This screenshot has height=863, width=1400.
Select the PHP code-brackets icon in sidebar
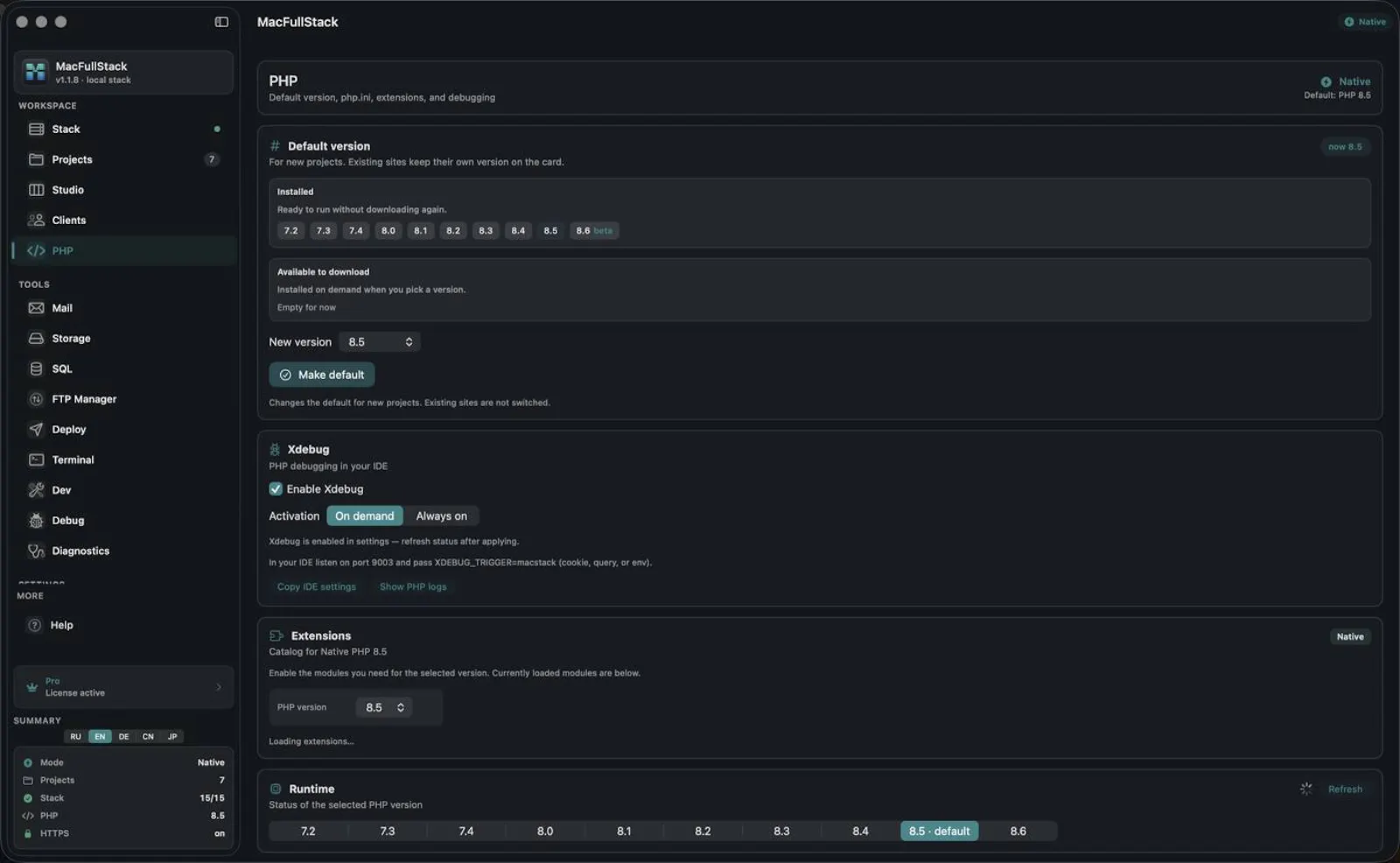pos(36,250)
